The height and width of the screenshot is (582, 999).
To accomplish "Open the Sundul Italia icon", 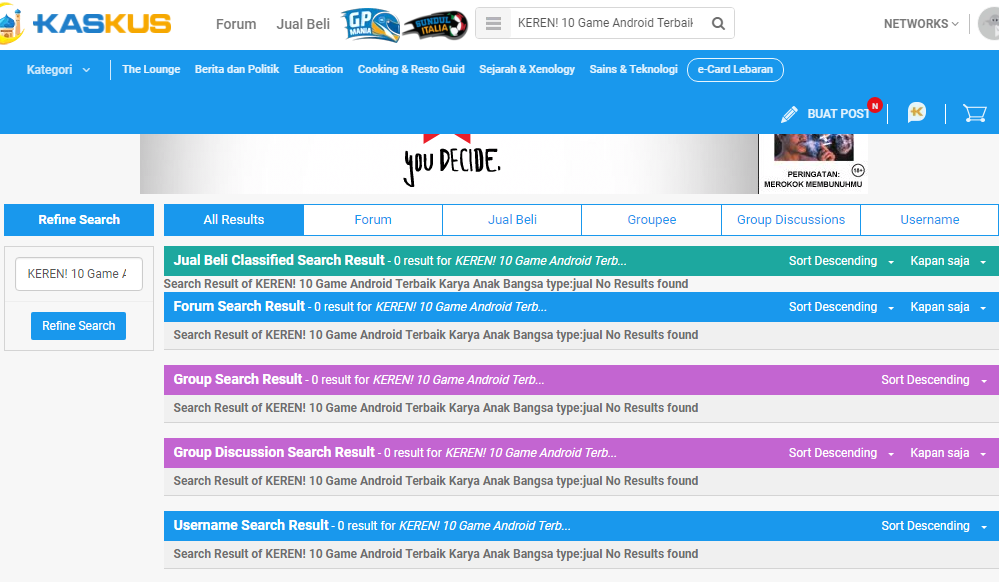I will tap(436, 25).
